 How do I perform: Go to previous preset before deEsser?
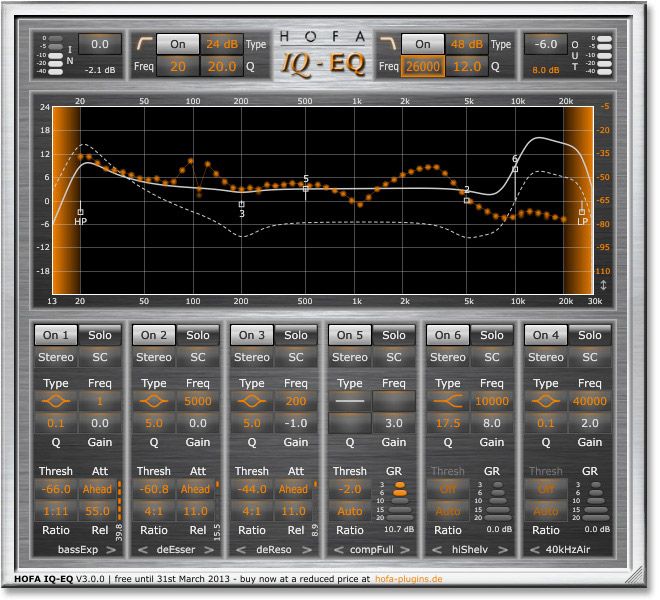143,549
